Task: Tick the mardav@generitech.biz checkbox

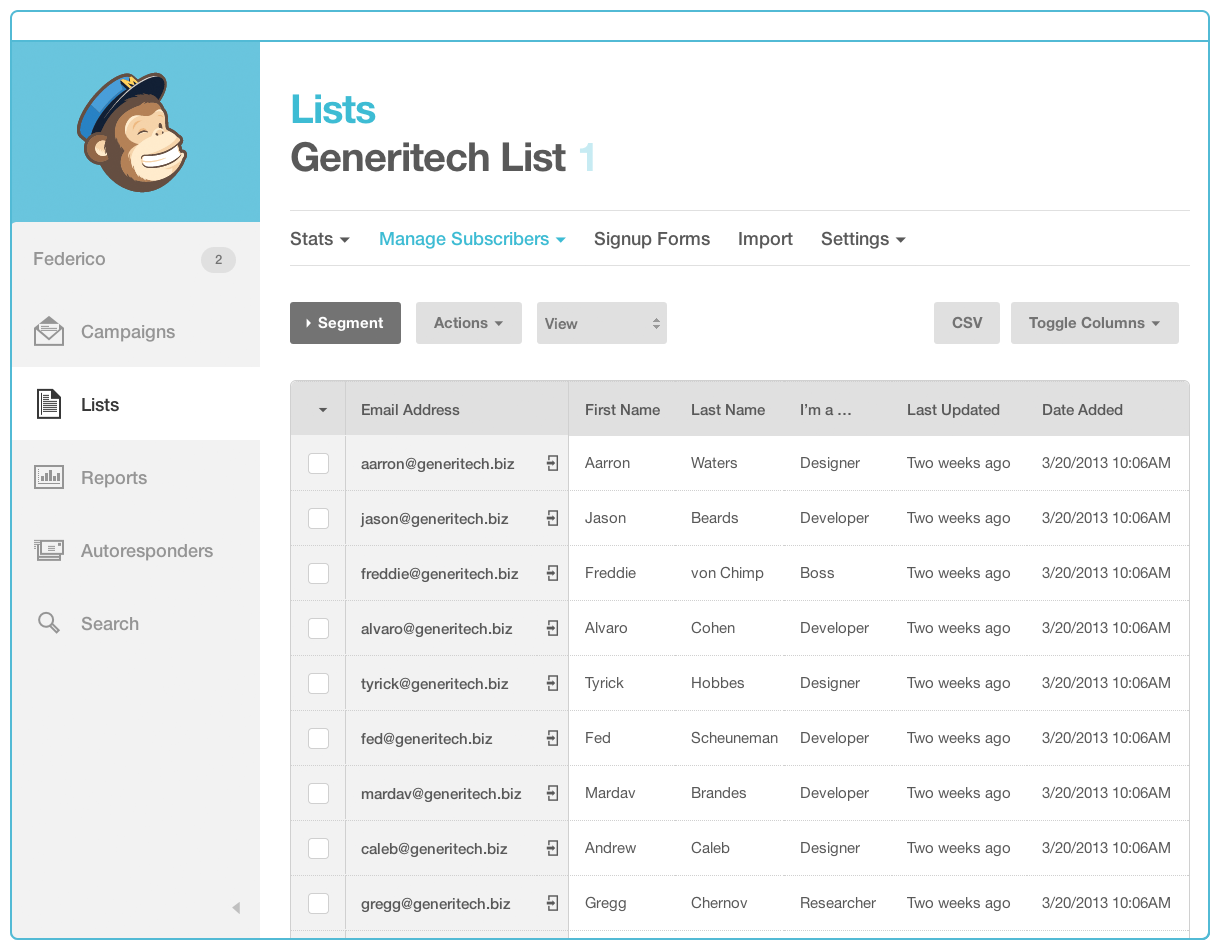Action: click(x=318, y=793)
